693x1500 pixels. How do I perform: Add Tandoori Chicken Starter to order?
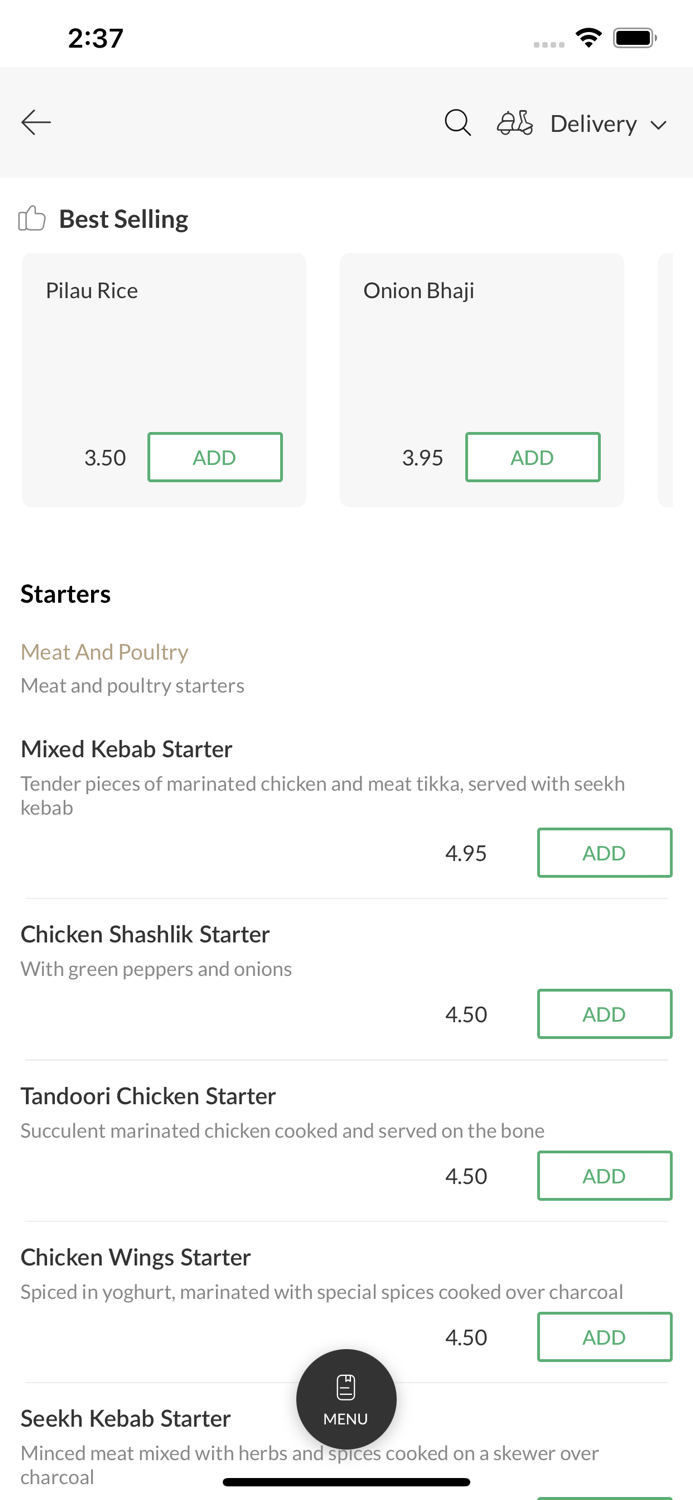tap(604, 1176)
